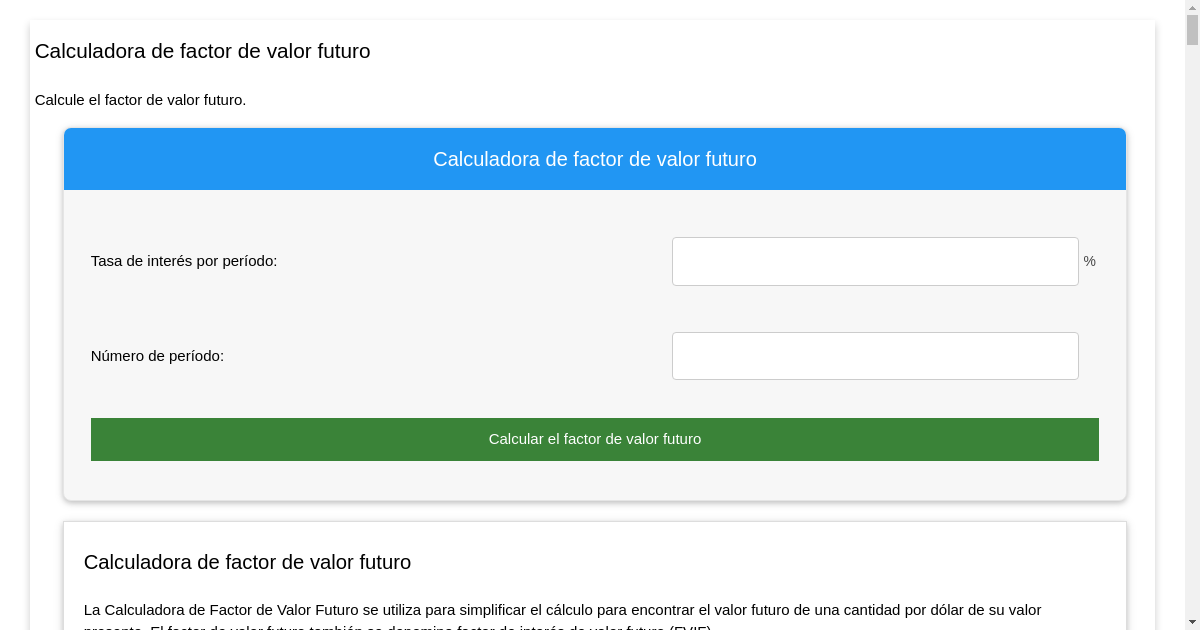Click inside the 'Tasa de interés por período' input field
This screenshot has height=630, width=1200.
[875, 261]
